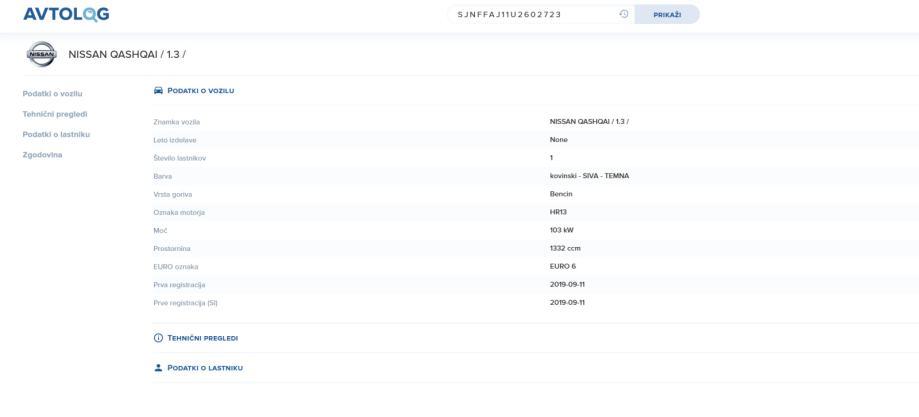Click the Vrsta goriva label
Image resolution: width=919 pixels, height=417 pixels.
point(172,194)
